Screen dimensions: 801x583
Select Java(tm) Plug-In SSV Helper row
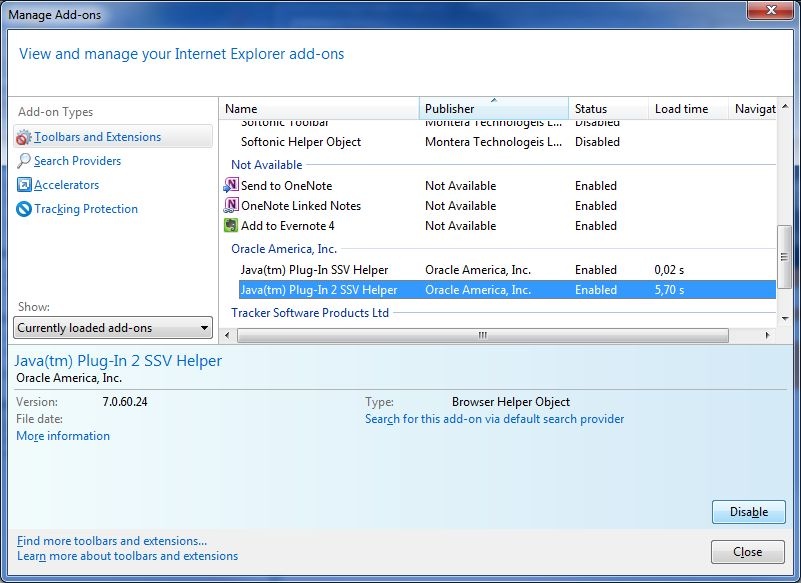(x=498, y=269)
